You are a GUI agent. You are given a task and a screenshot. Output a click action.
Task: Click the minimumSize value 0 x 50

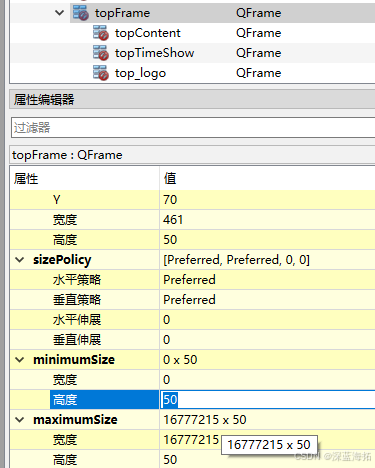point(180,360)
